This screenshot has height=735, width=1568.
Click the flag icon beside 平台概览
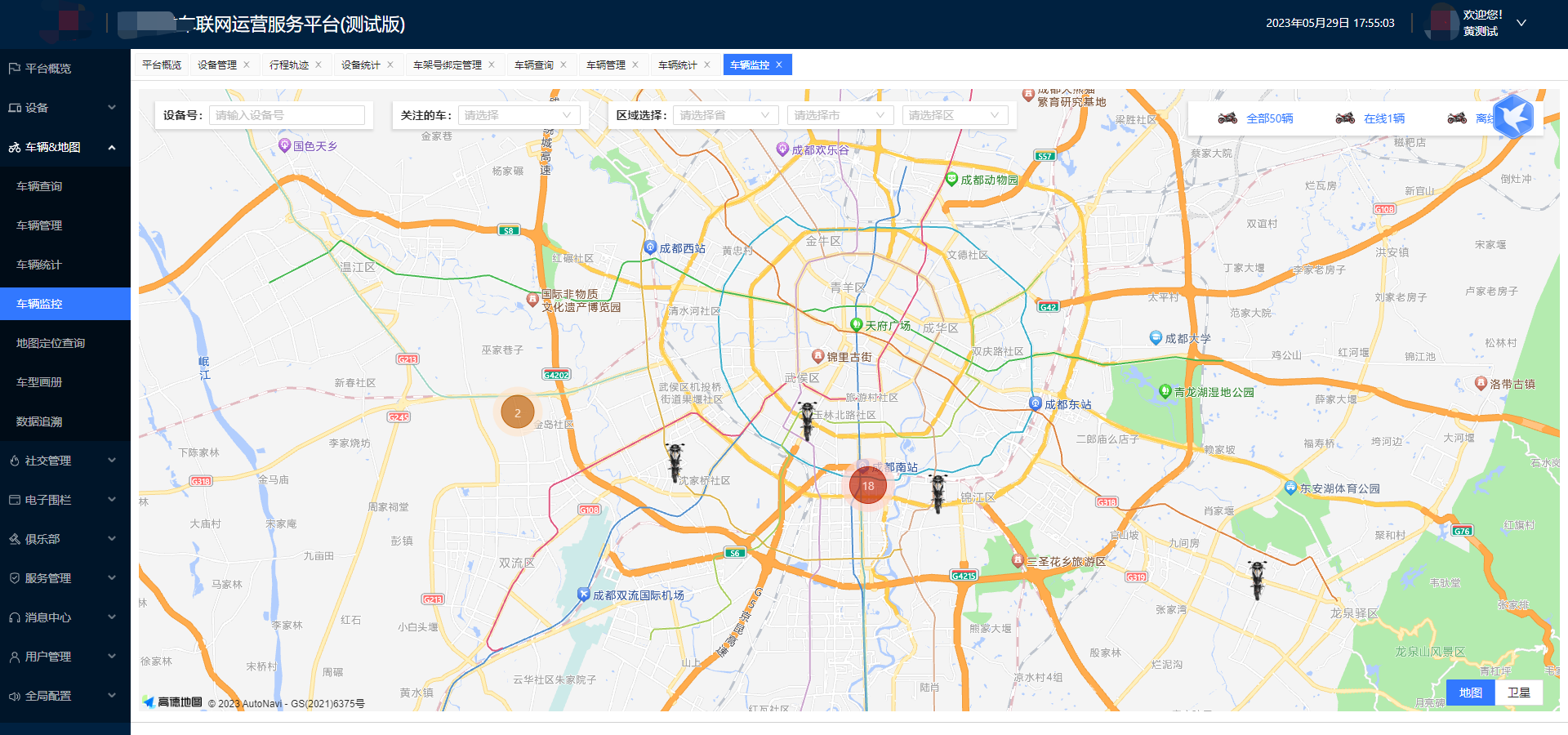pos(14,69)
